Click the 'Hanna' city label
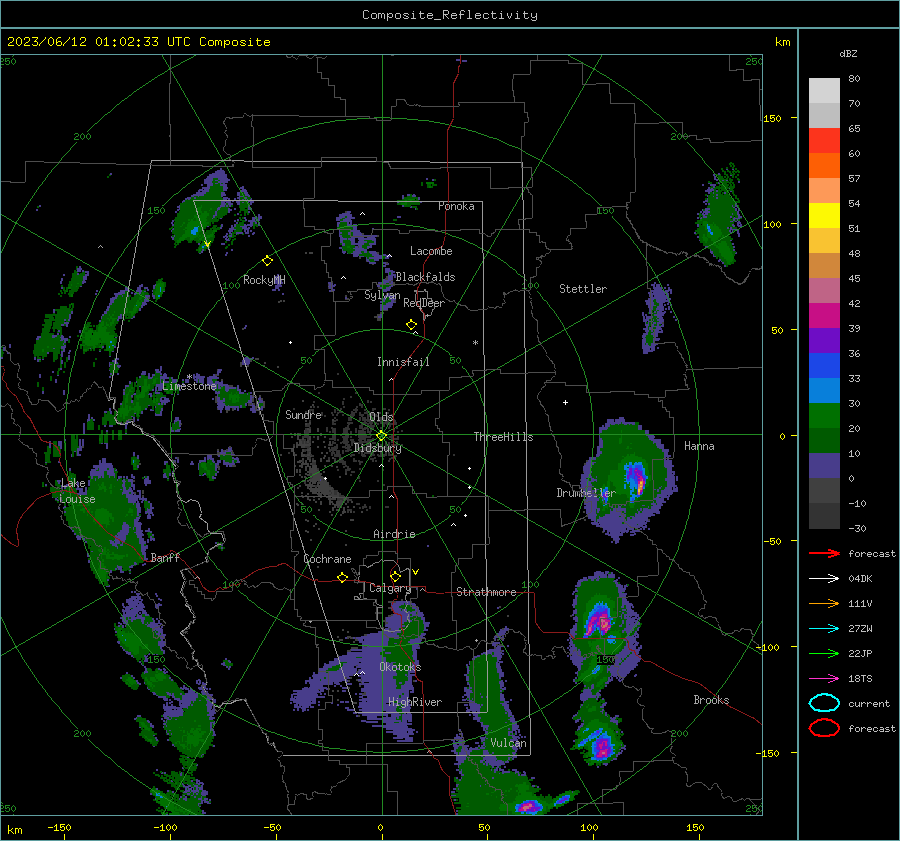900x841 pixels. click(x=699, y=446)
